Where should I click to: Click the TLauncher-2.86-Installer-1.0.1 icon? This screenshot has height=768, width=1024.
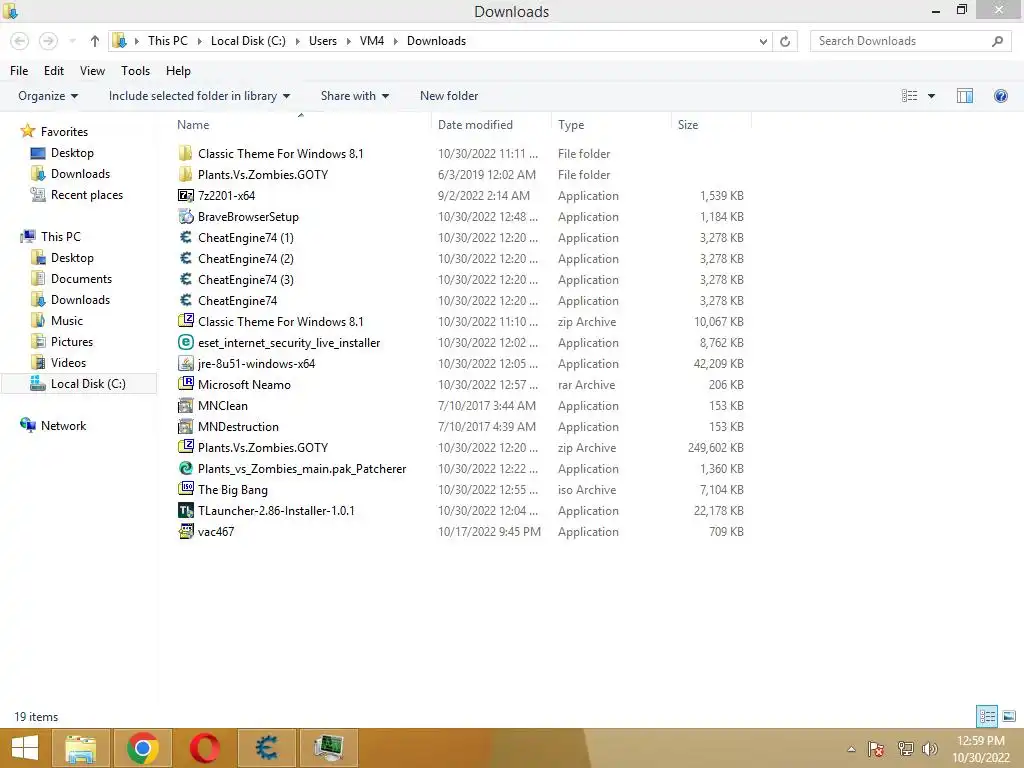[x=185, y=510]
